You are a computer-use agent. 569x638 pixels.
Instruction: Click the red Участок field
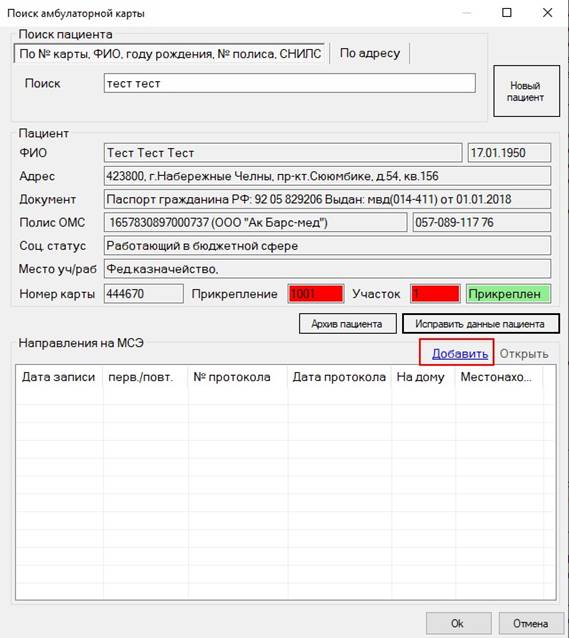tap(435, 293)
